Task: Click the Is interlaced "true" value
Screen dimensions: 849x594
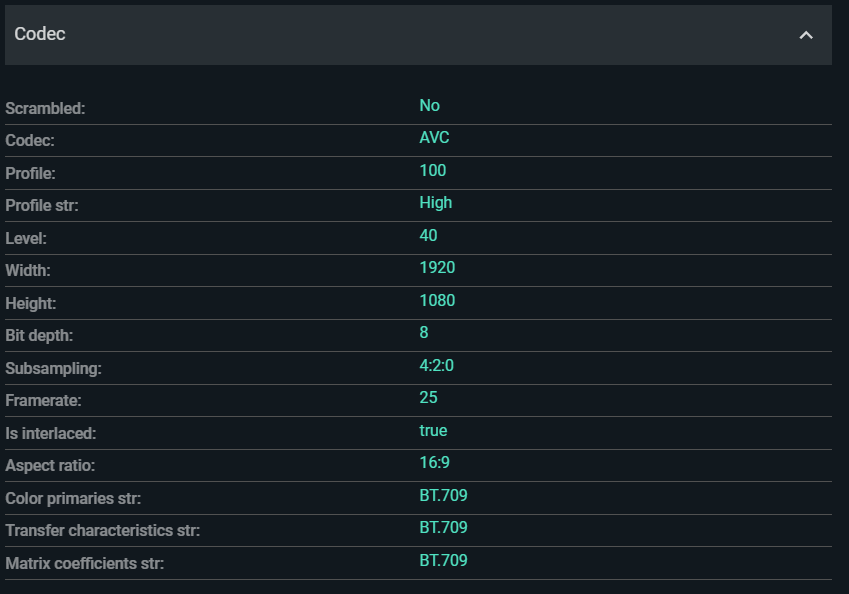Action: pyautogui.click(x=433, y=431)
